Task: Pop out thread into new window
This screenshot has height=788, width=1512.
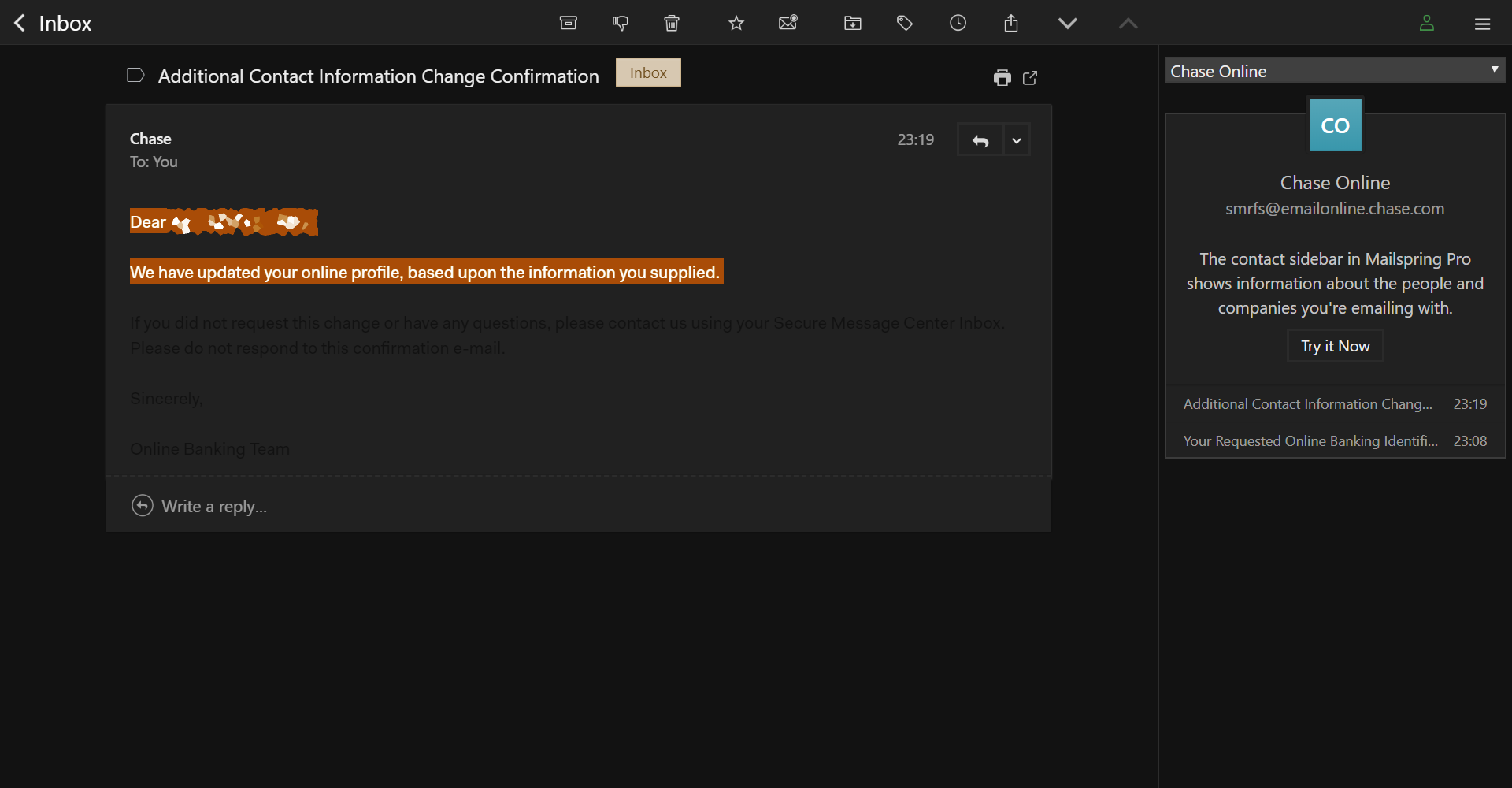Action: click(1030, 77)
